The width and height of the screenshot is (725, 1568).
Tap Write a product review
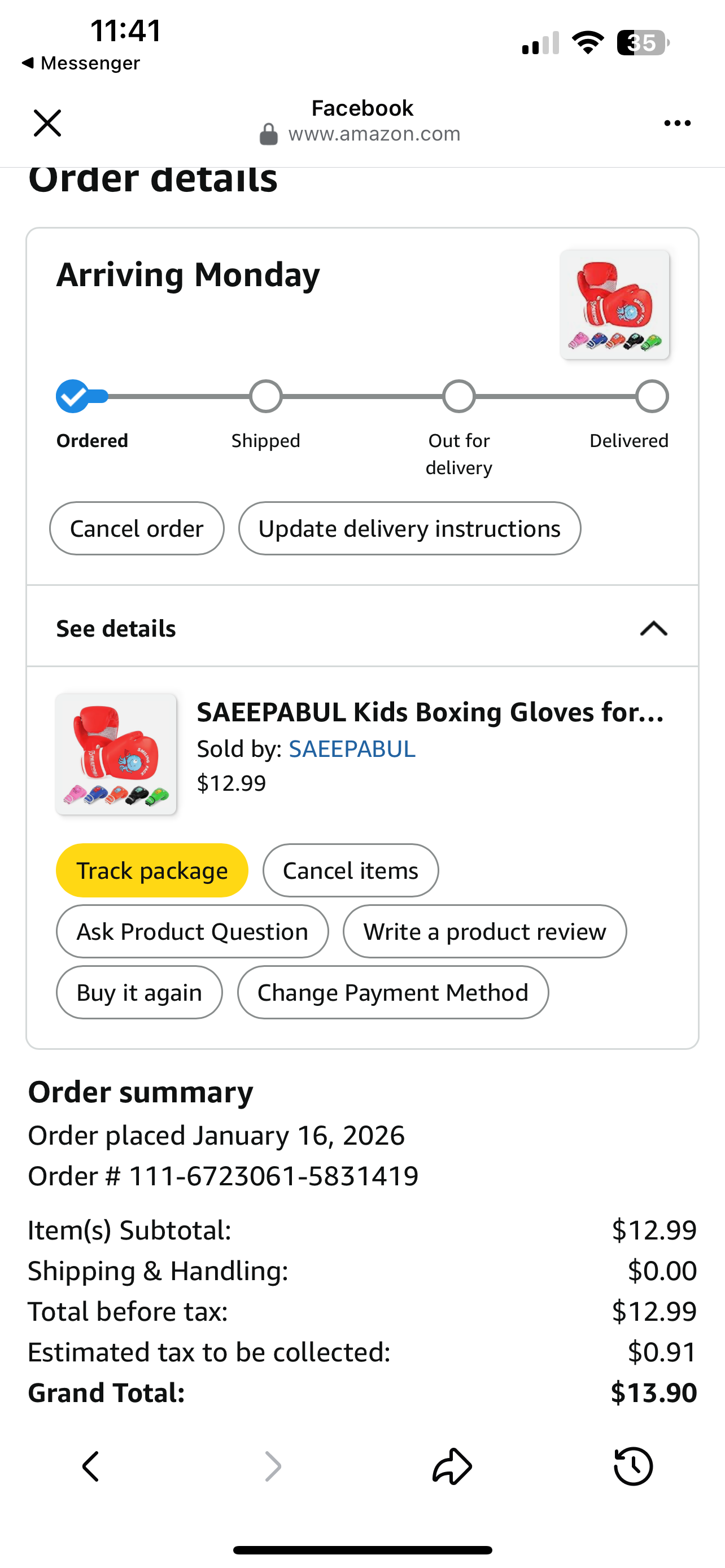[484, 931]
